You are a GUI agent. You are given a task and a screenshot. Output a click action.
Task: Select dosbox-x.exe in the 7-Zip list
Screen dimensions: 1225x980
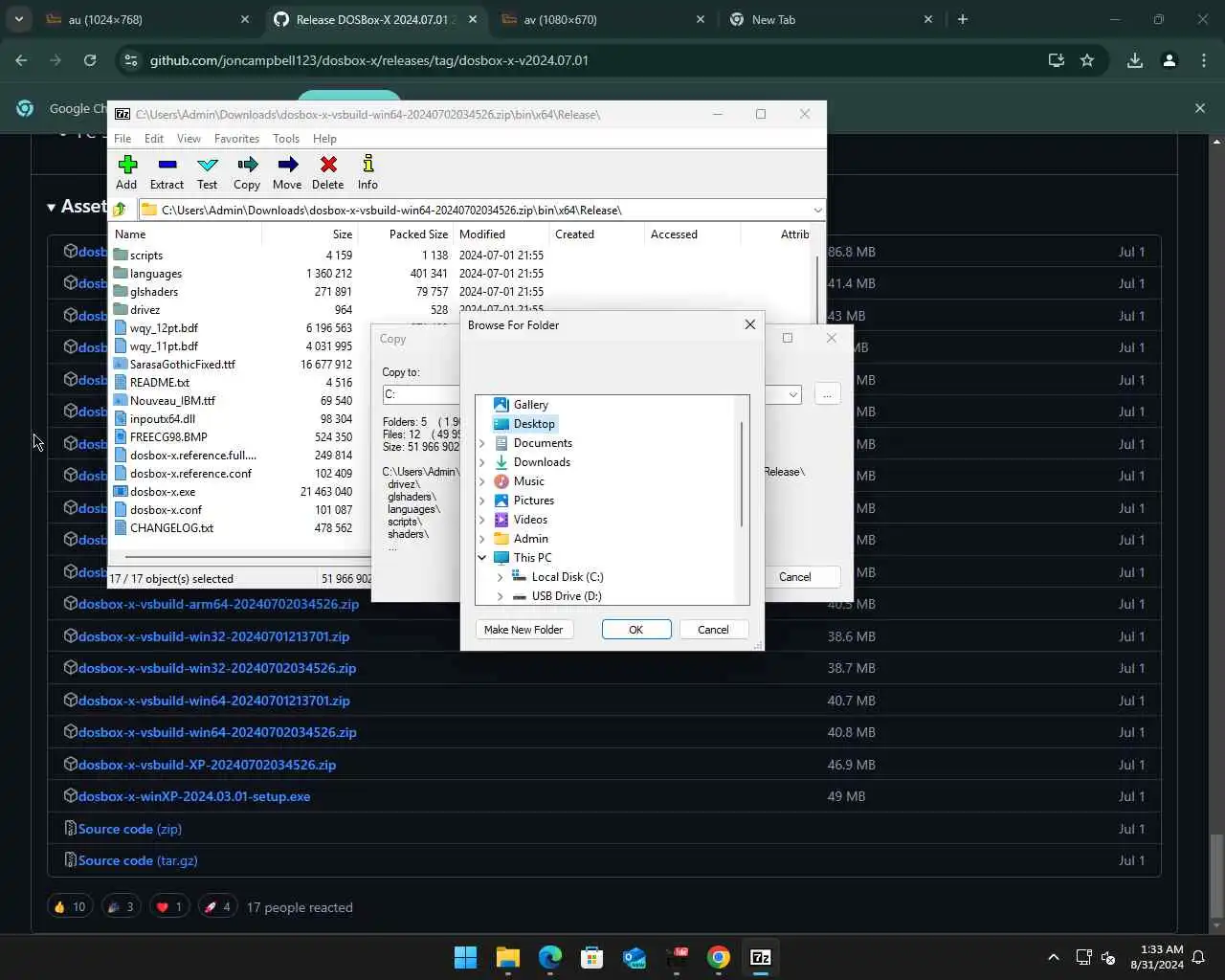point(163,492)
